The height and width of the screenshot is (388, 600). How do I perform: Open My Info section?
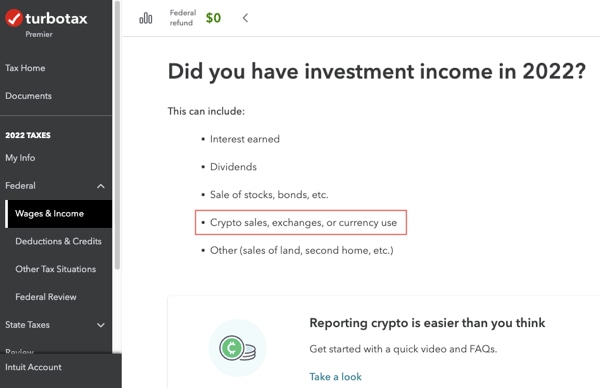point(20,158)
